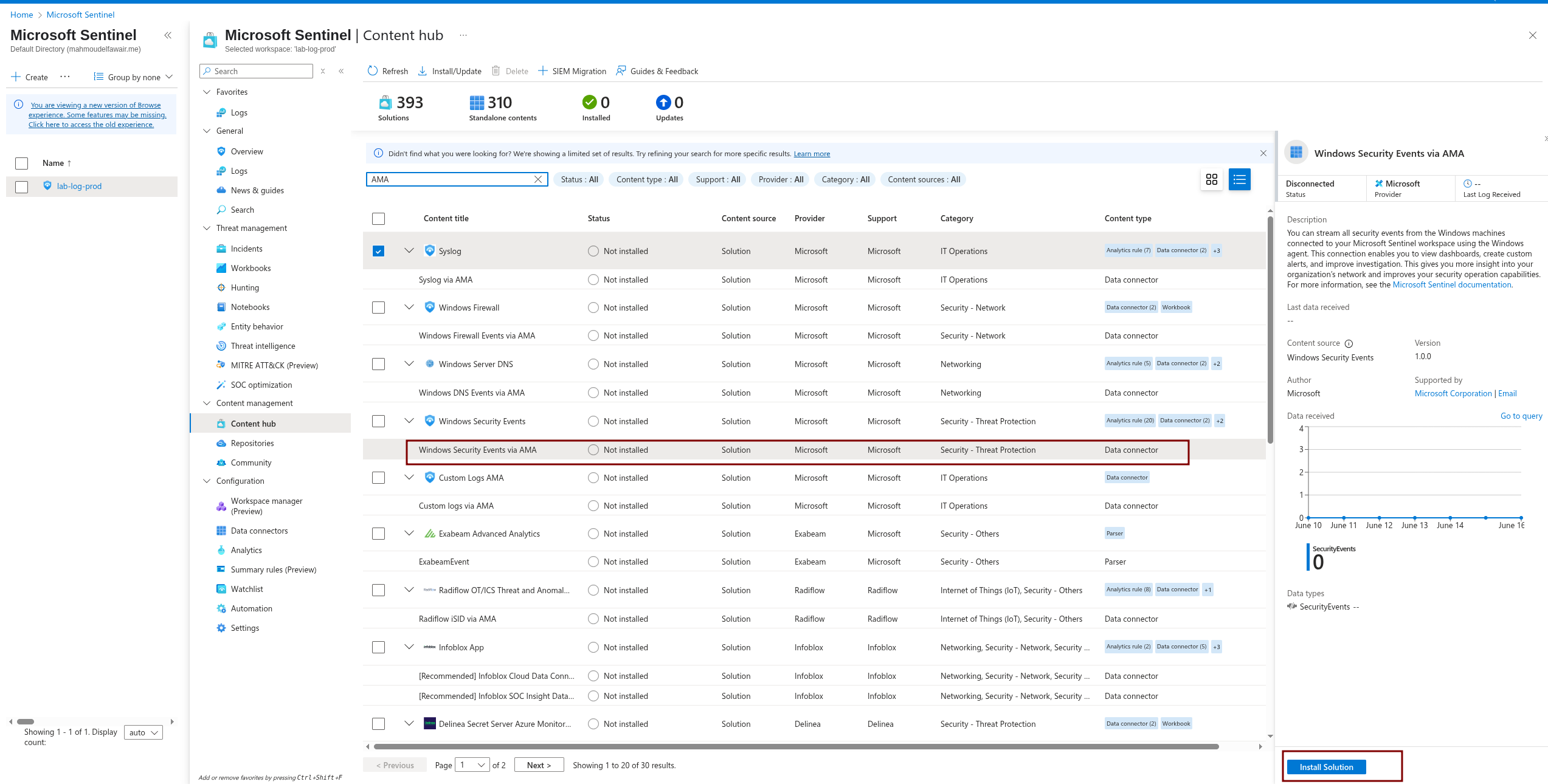
Task: Switch to grid card view icon
Action: click(1211, 179)
